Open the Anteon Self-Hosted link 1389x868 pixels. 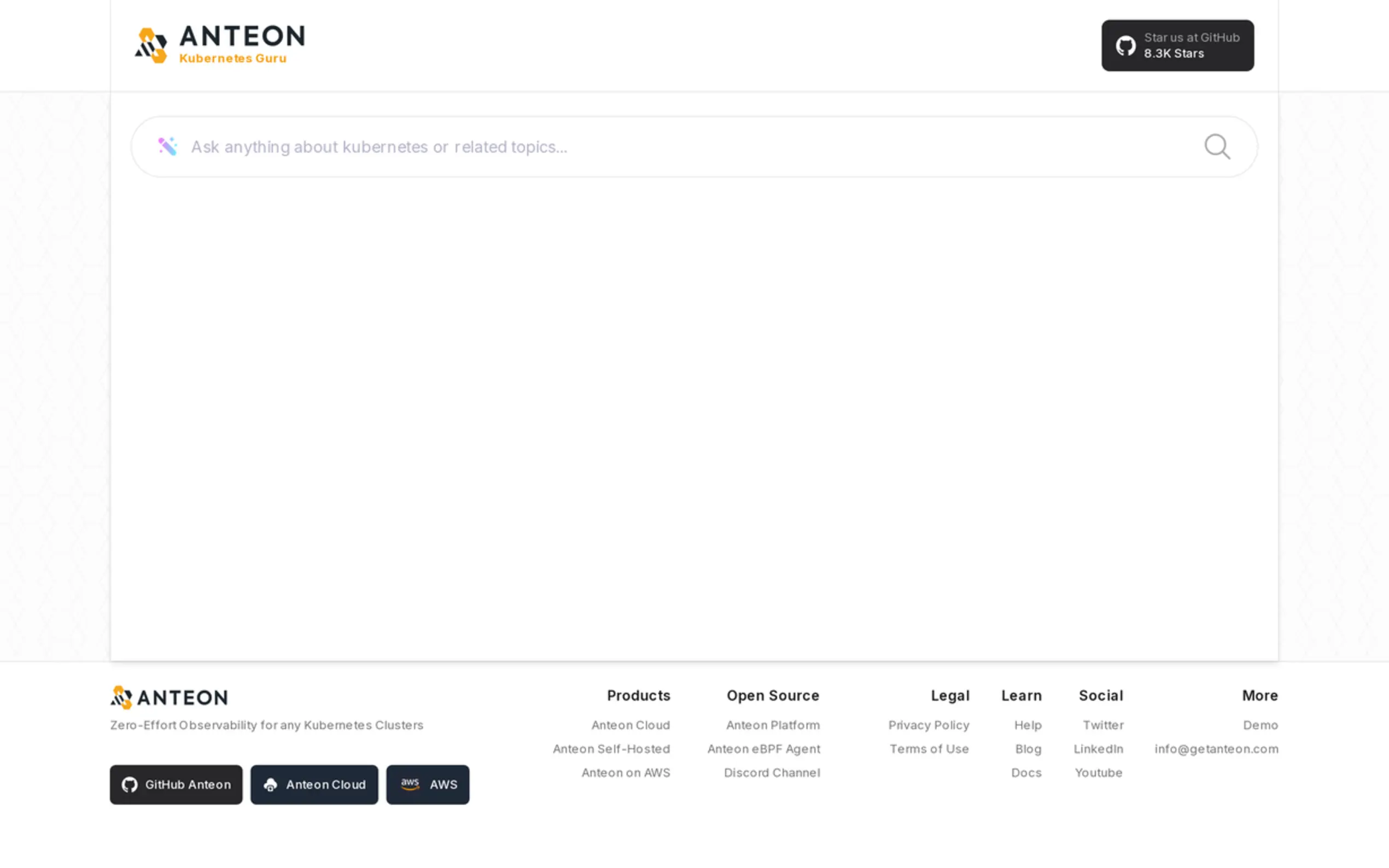point(611,749)
